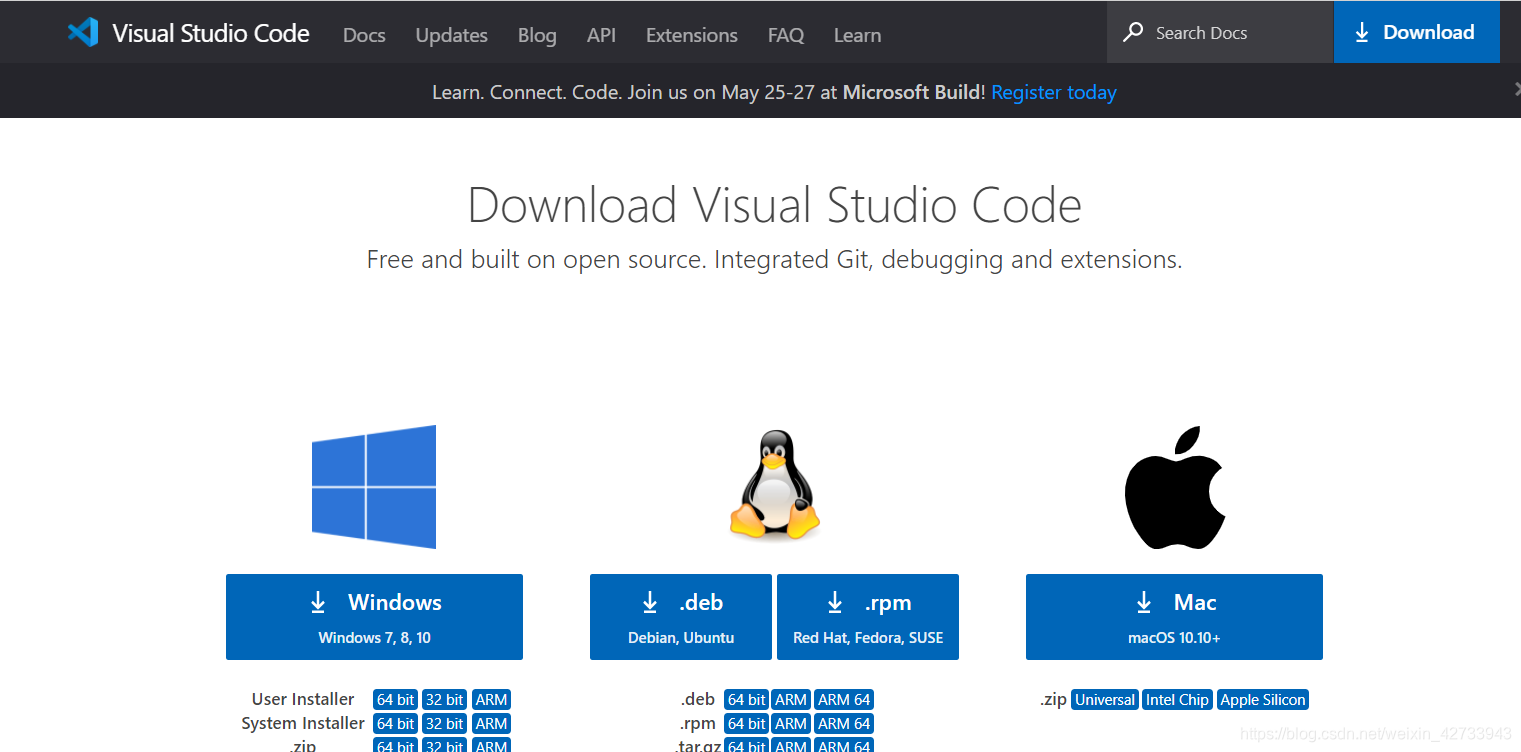
Task: Click the ".rpm" row label under Linux
Action: pos(698,723)
